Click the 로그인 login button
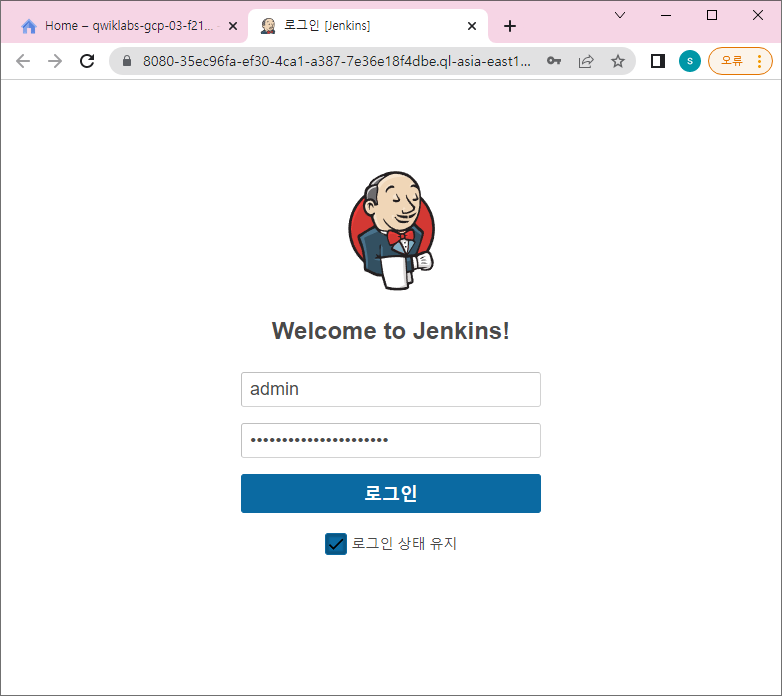782x696 pixels. coord(391,493)
